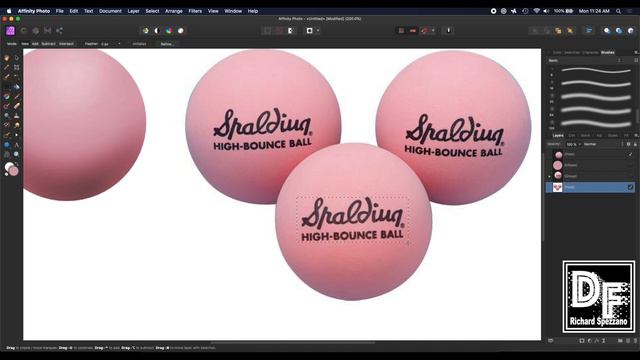Viewport: 640px width, 360px height.
Task: Select the Flood Fill bucket tool
Action: click(x=16, y=87)
